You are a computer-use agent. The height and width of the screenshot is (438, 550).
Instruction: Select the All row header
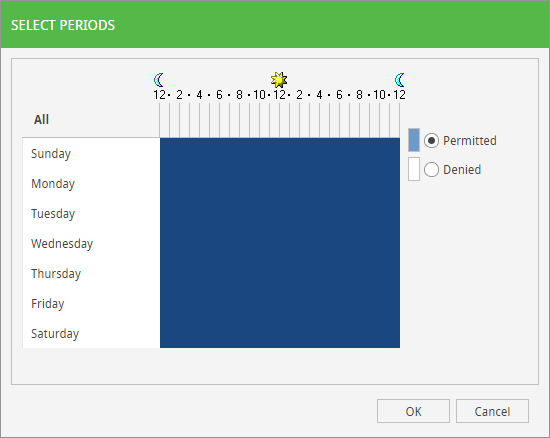click(x=41, y=120)
